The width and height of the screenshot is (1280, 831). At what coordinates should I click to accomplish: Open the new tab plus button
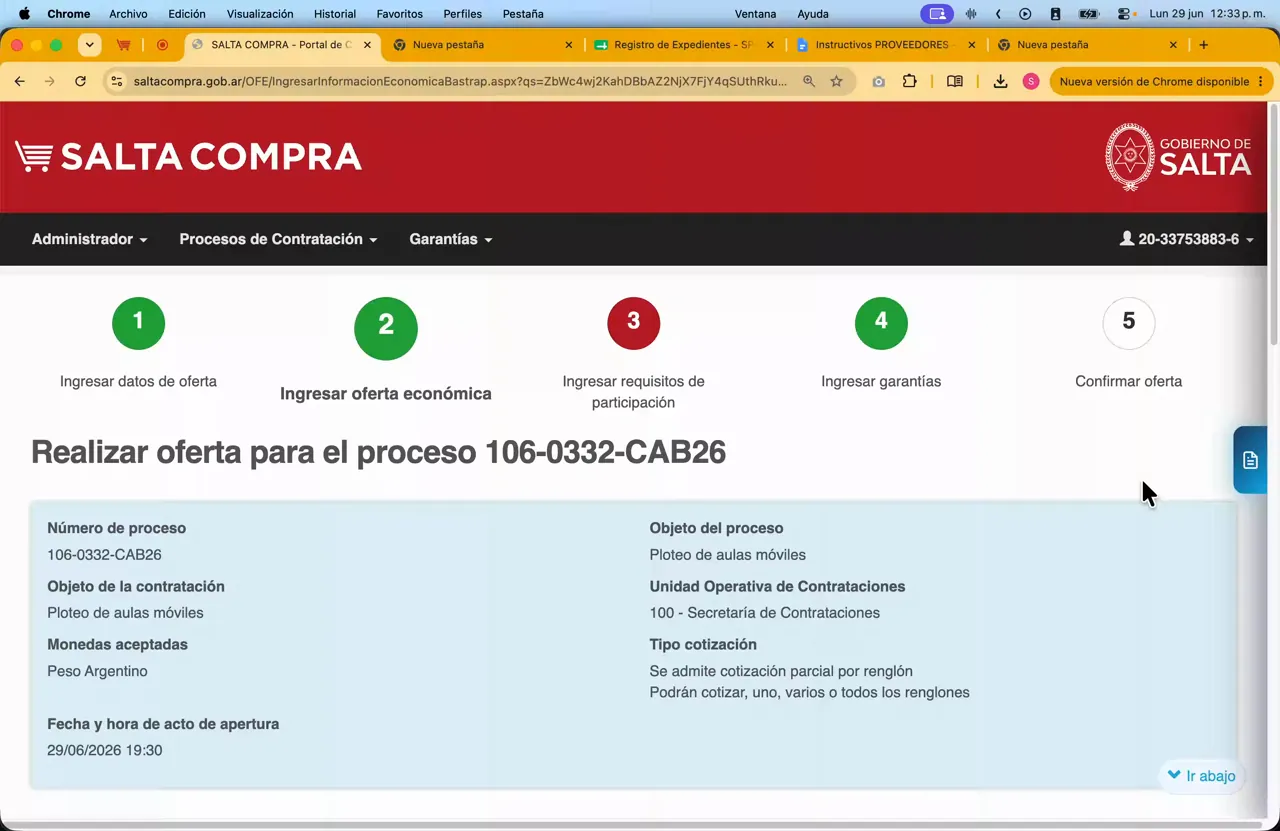pos(1204,45)
